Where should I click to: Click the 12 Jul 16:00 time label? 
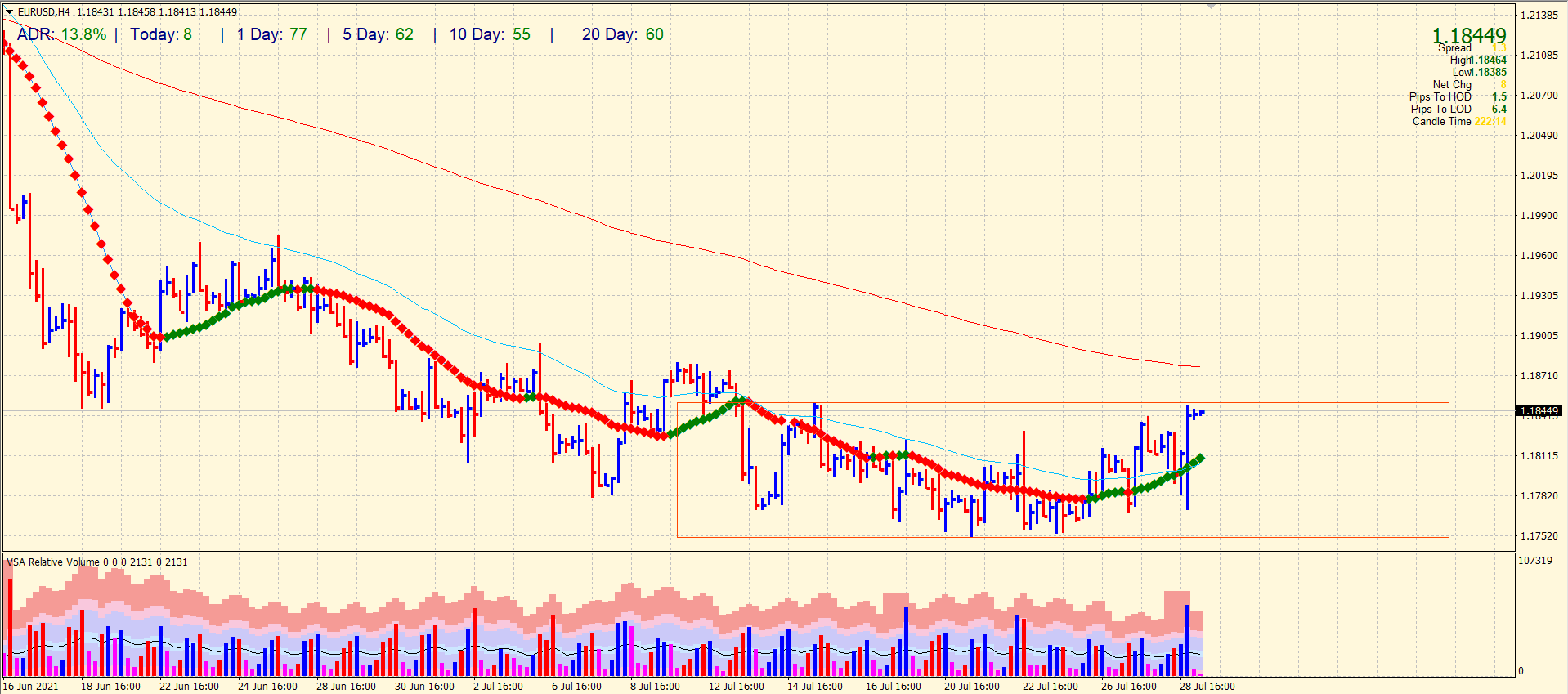736,687
